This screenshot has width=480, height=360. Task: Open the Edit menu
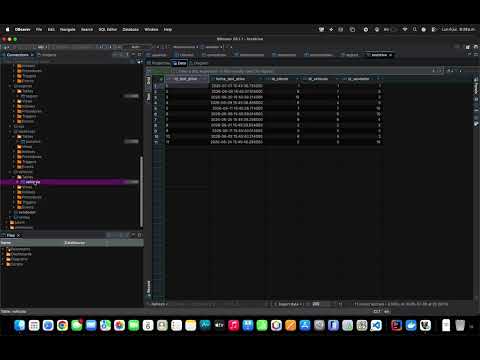pyautogui.click(x=51, y=29)
